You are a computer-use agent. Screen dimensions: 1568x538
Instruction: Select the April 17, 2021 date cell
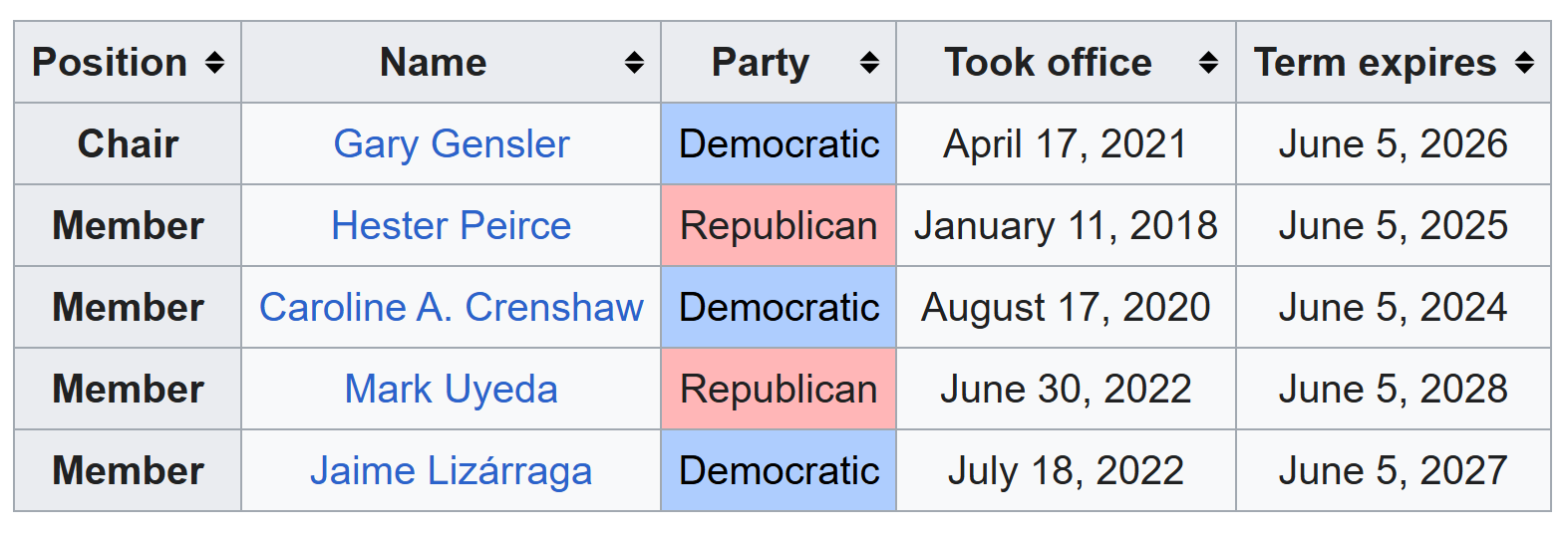(1066, 143)
